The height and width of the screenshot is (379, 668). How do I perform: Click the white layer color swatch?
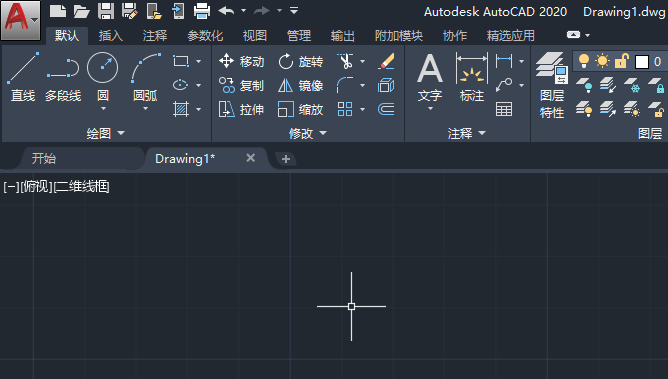tap(642, 62)
